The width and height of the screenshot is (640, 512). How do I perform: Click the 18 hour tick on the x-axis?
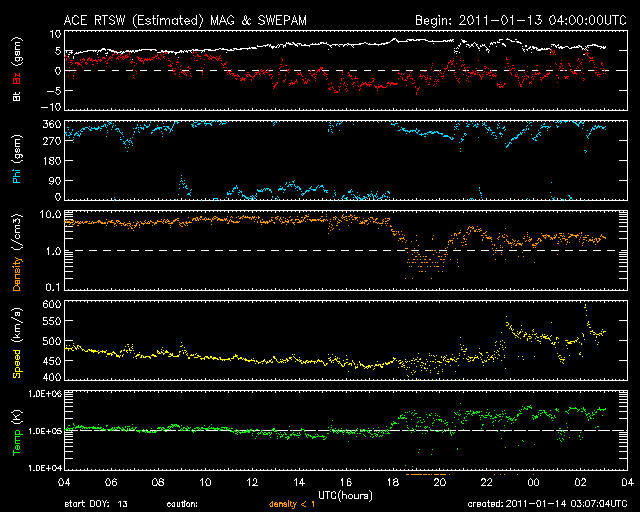tap(392, 483)
